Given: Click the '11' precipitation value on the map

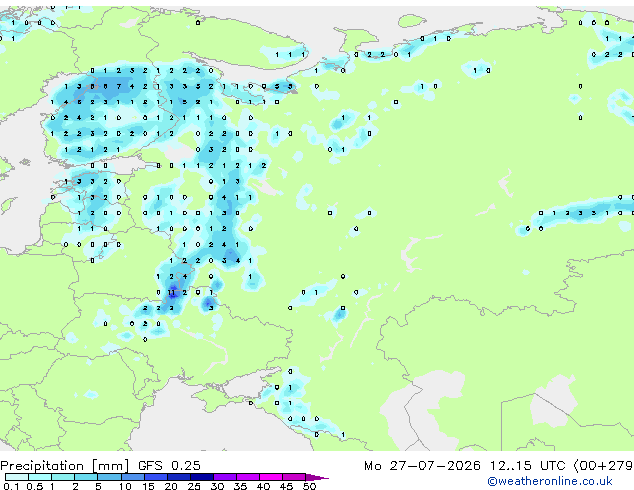Looking at the screenshot, I should pyautogui.click(x=171, y=292).
